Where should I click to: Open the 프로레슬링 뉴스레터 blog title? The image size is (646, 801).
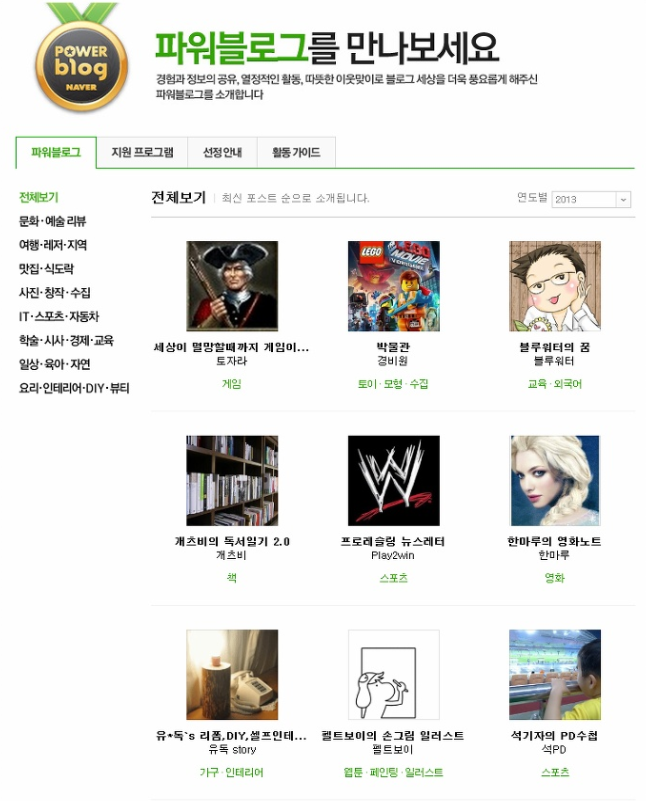(393, 541)
